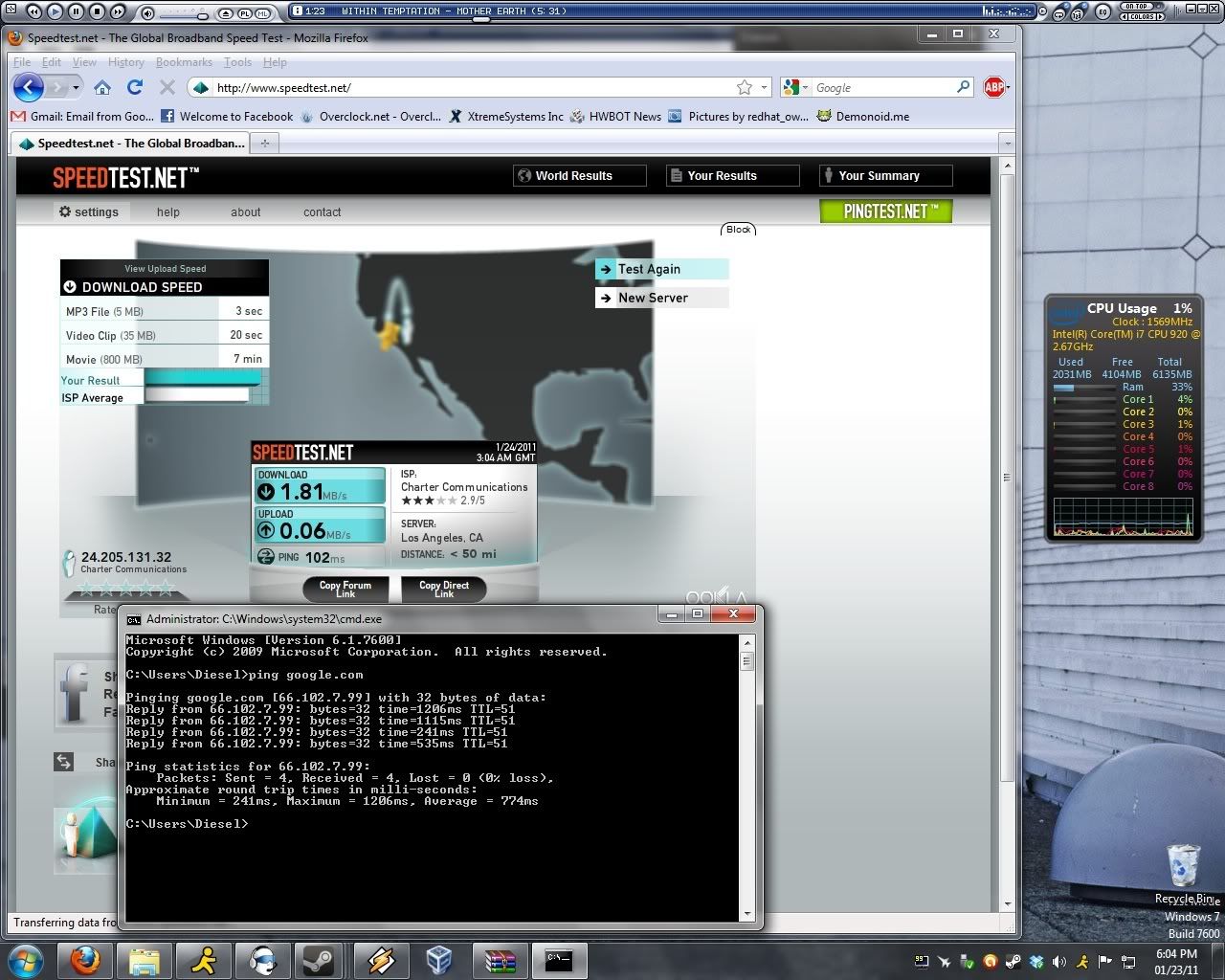This screenshot has width=1225, height=980.
Task: Open Adblock Plus dropdown arrow
Action: pos(1007,88)
